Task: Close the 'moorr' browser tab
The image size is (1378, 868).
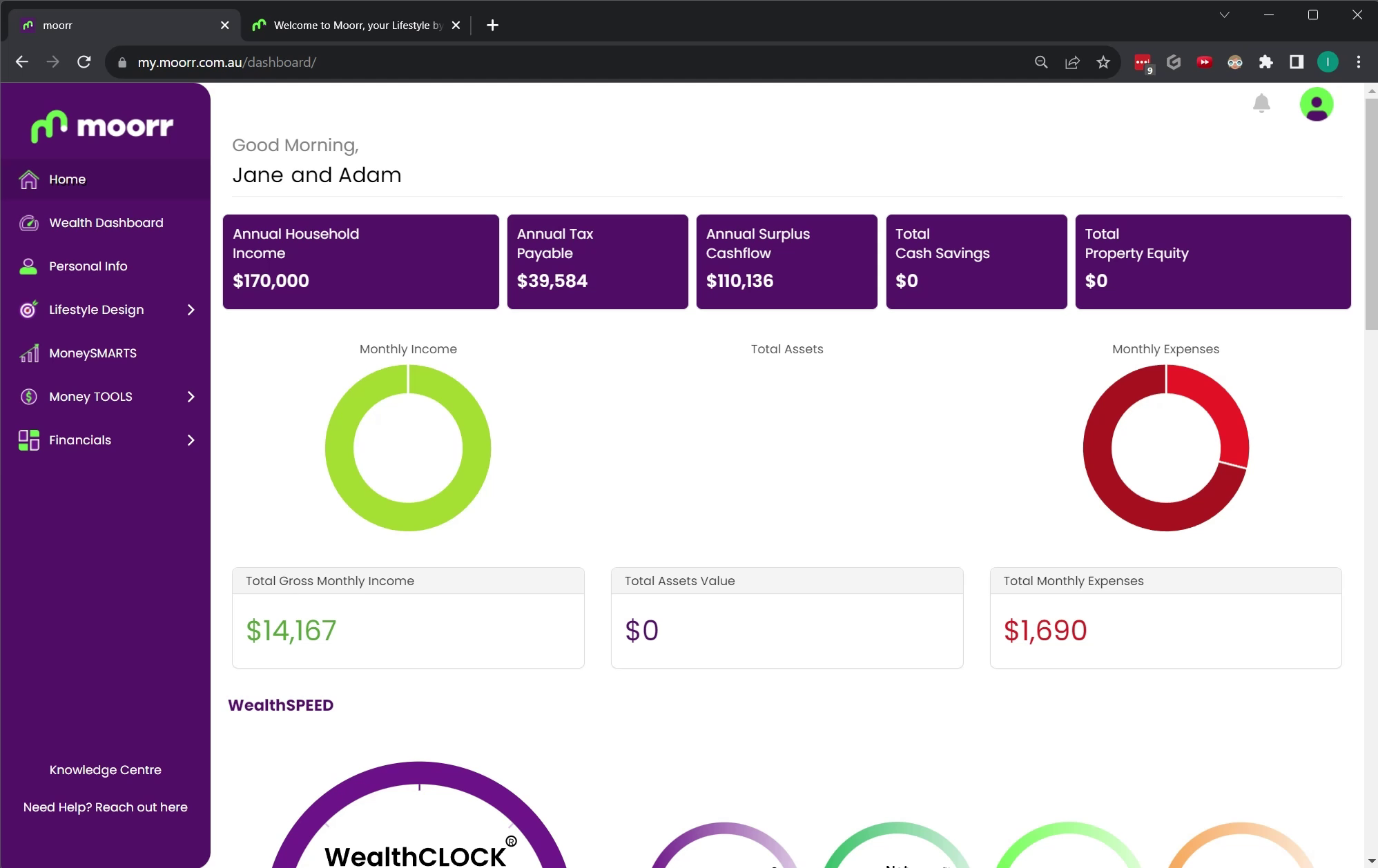Action: point(225,26)
